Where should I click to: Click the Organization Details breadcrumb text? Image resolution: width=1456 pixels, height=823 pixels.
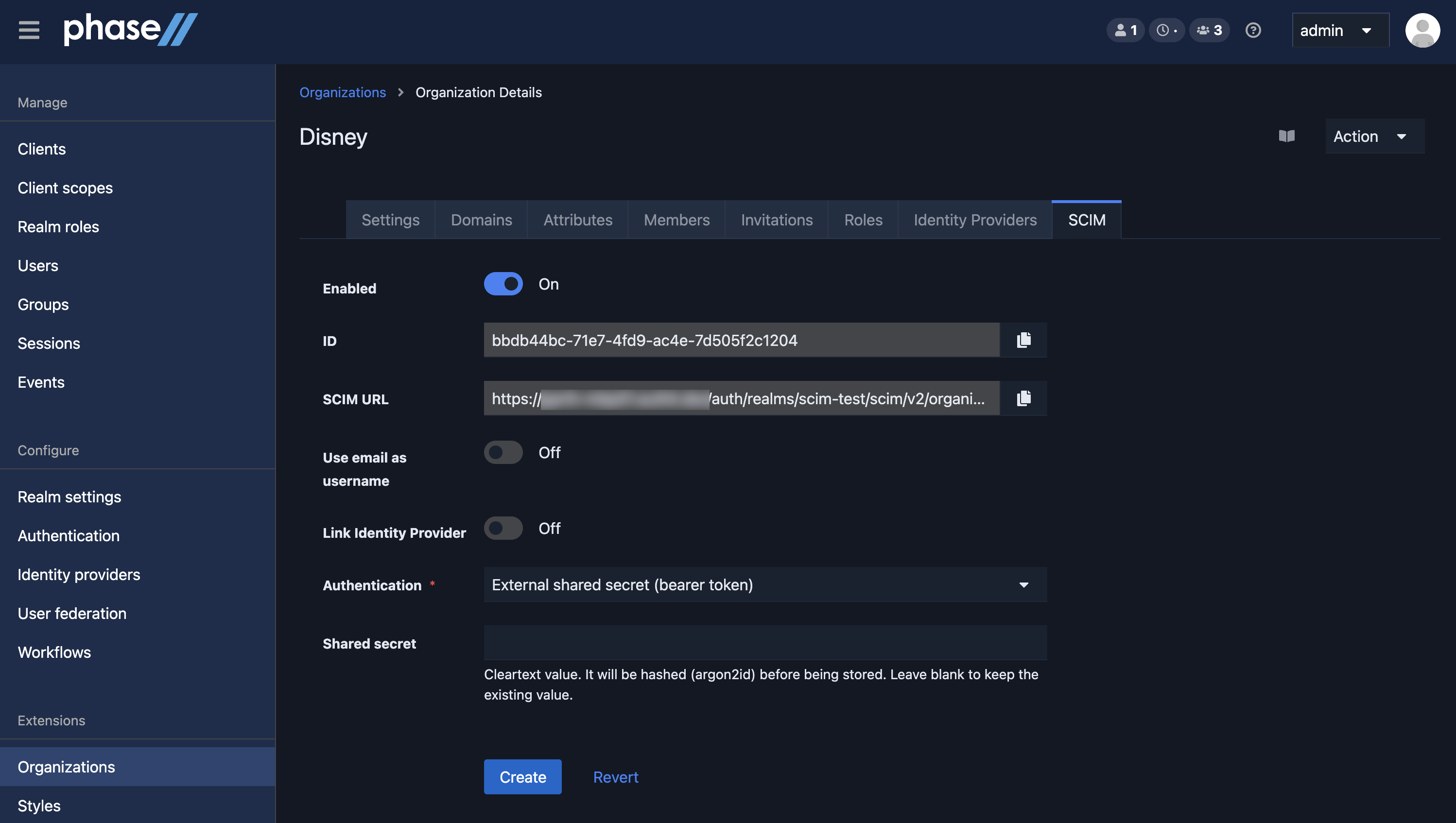478,92
